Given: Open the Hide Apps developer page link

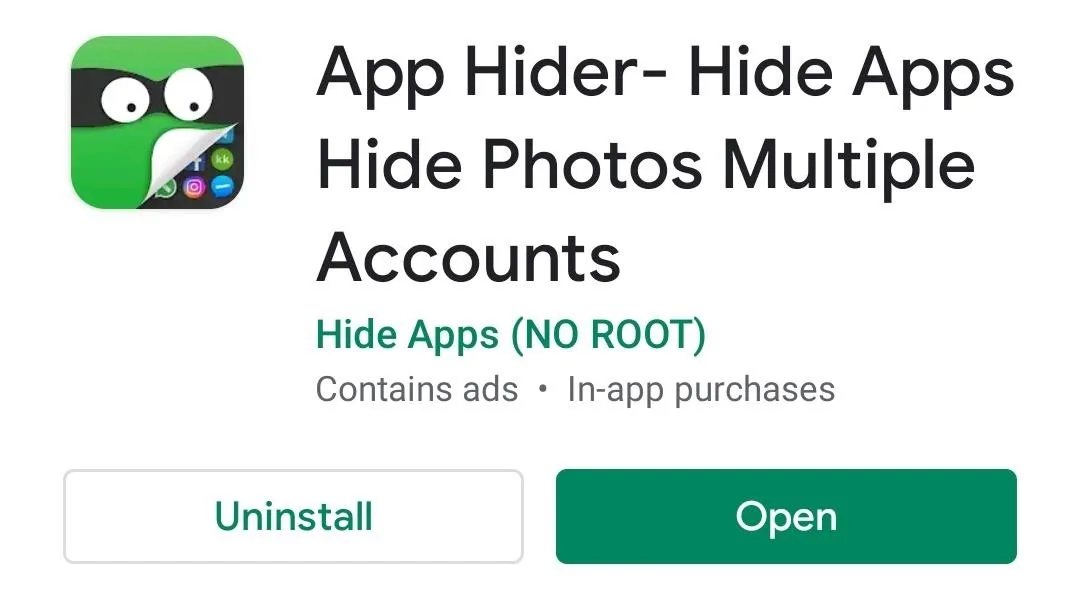Looking at the screenshot, I should tap(510, 335).
